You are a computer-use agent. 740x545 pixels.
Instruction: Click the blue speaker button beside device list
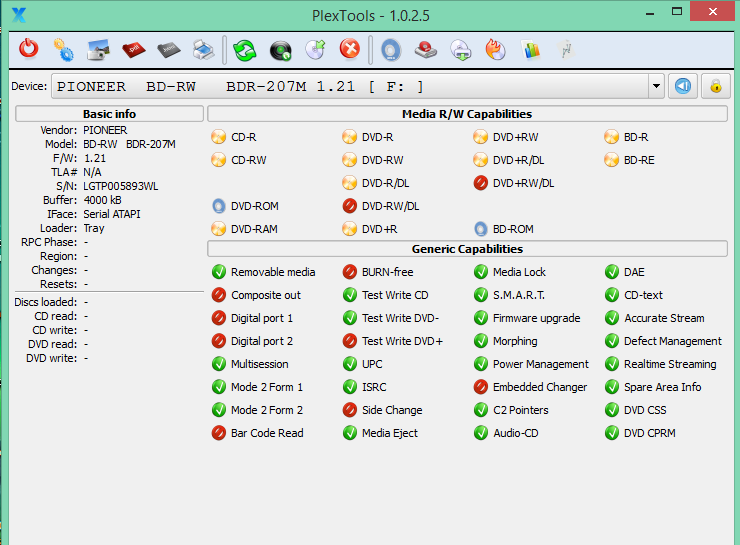[682, 86]
